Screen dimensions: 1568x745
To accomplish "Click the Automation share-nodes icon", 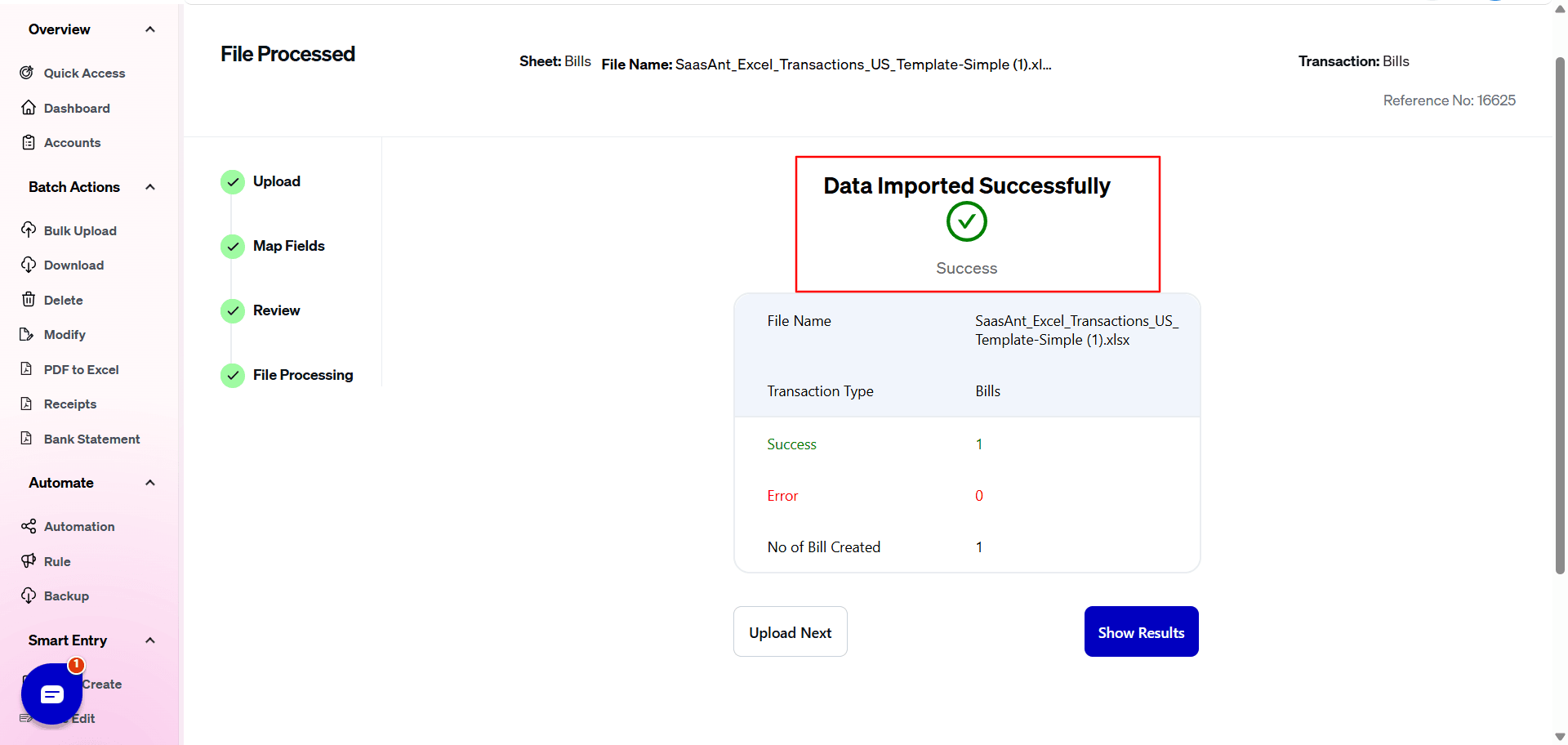I will [x=28, y=526].
